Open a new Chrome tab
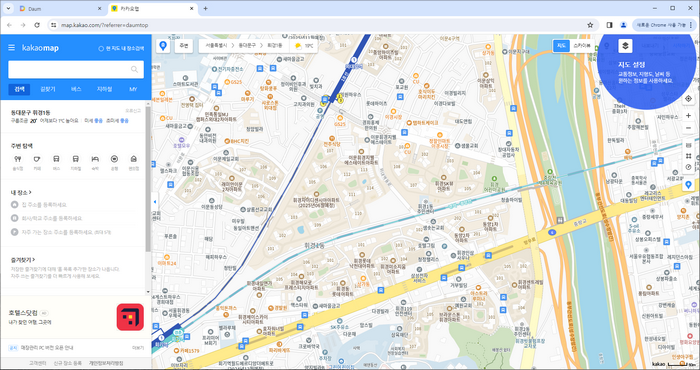 205,8
